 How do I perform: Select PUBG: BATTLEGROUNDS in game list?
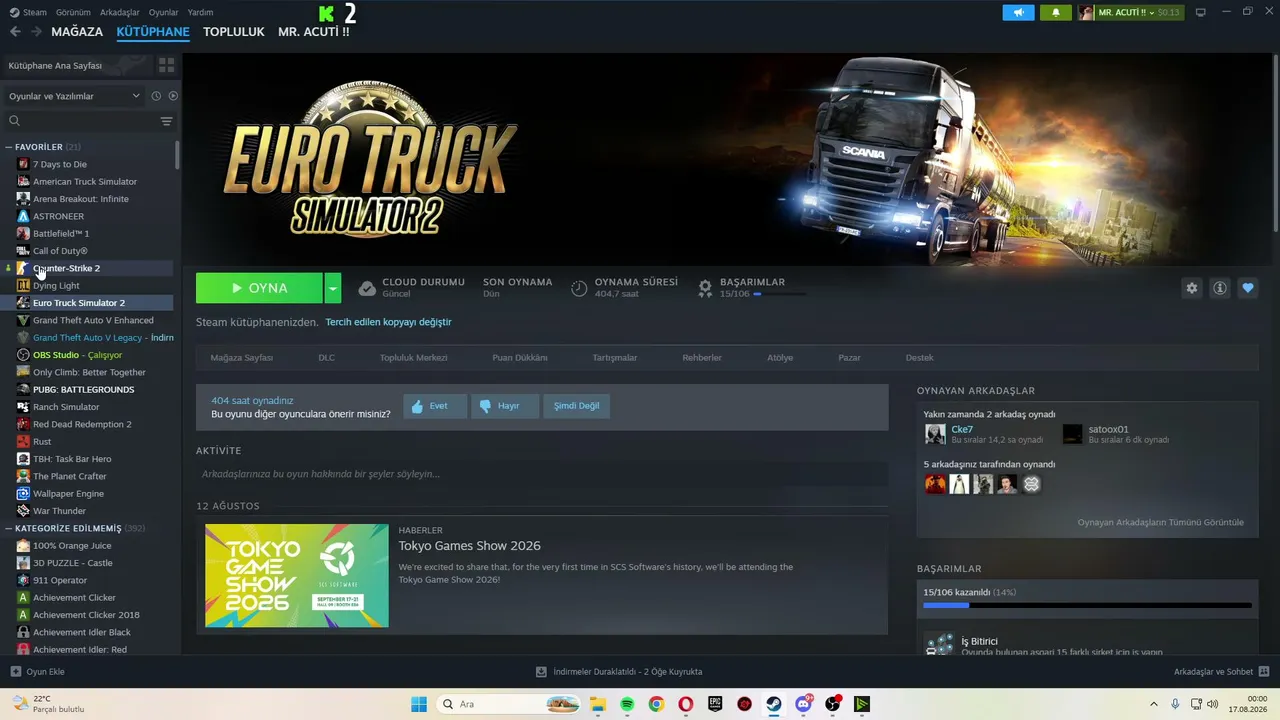pos(83,389)
